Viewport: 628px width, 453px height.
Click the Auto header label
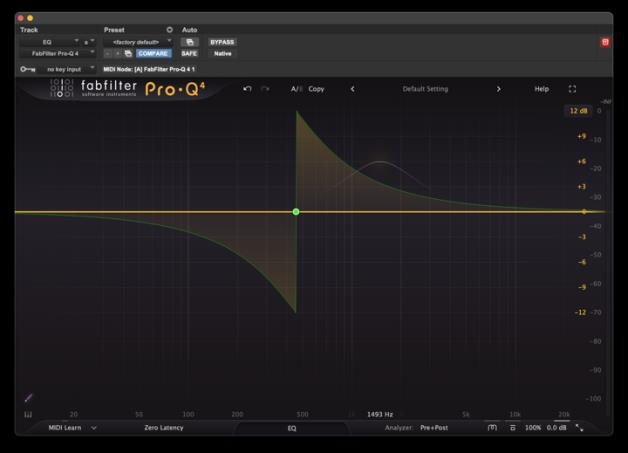click(x=189, y=30)
